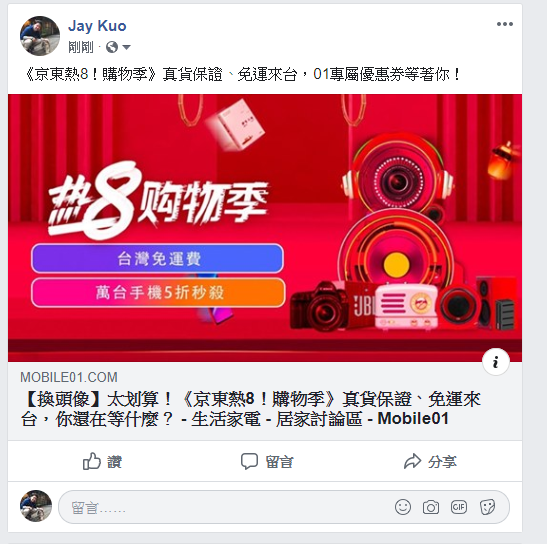Post a GIF using the GIF icon

(x=459, y=507)
